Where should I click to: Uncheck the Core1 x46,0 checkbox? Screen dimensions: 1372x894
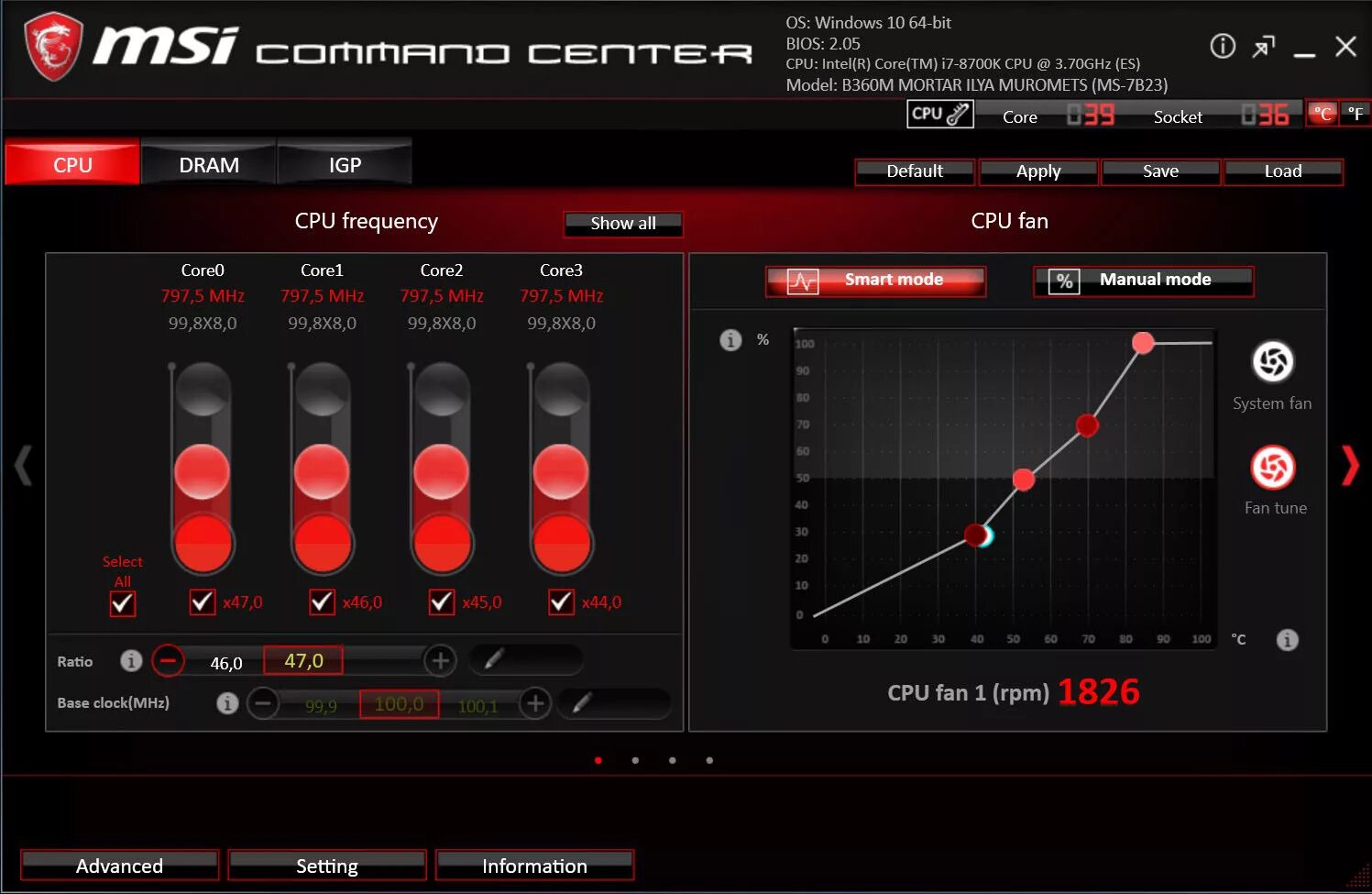click(322, 602)
